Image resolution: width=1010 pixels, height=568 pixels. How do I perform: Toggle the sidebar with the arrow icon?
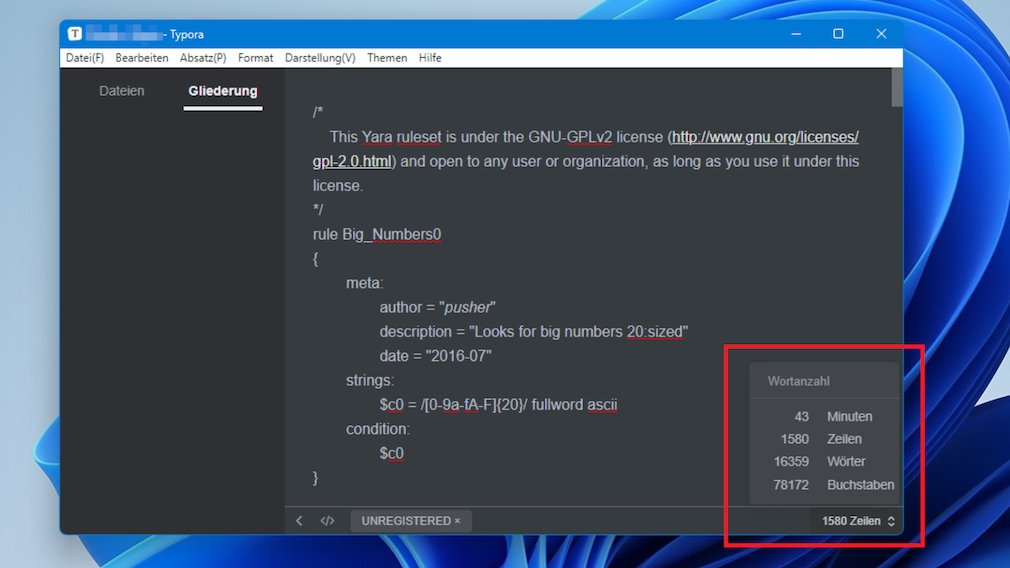pyautogui.click(x=299, y=521)
